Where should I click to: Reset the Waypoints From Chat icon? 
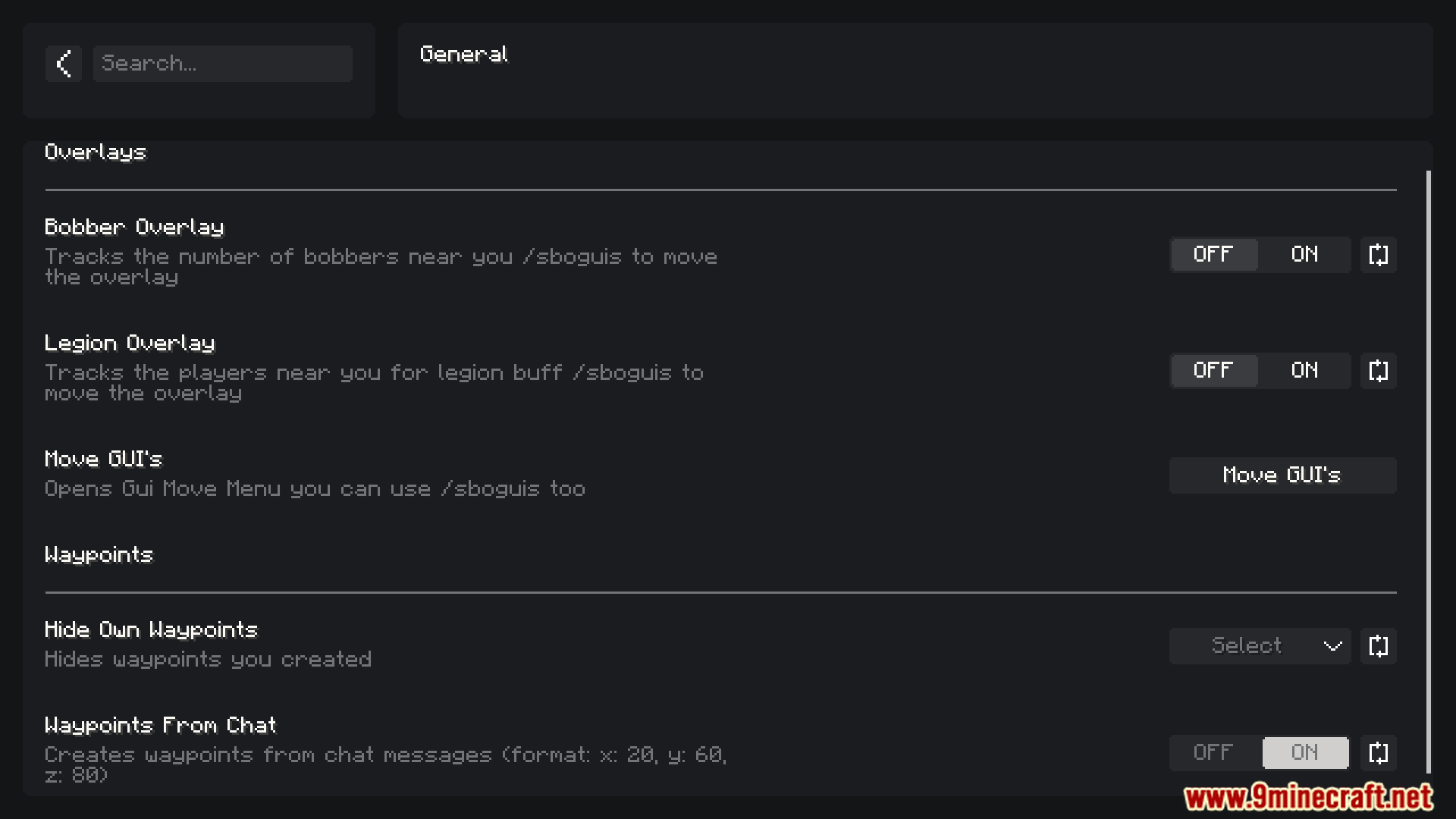[x=1378, y=753]
